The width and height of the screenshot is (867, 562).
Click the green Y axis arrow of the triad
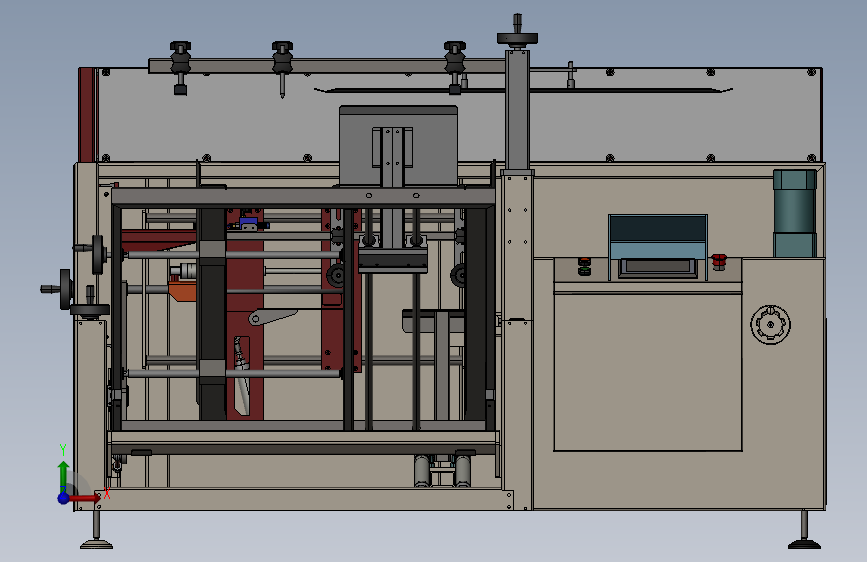click(63, 476)
